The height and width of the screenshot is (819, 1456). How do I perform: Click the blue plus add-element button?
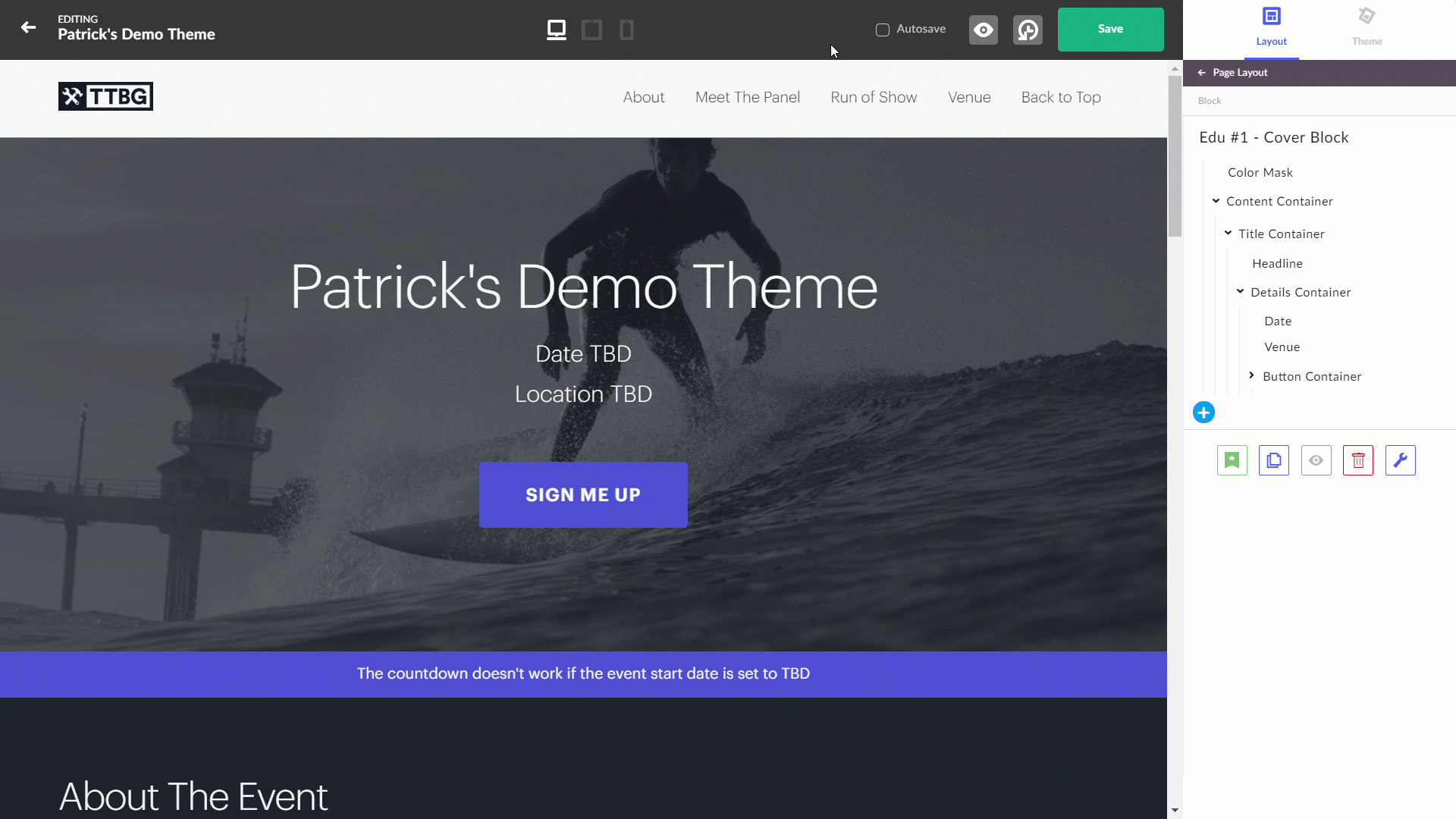[x=1203, y=413]
